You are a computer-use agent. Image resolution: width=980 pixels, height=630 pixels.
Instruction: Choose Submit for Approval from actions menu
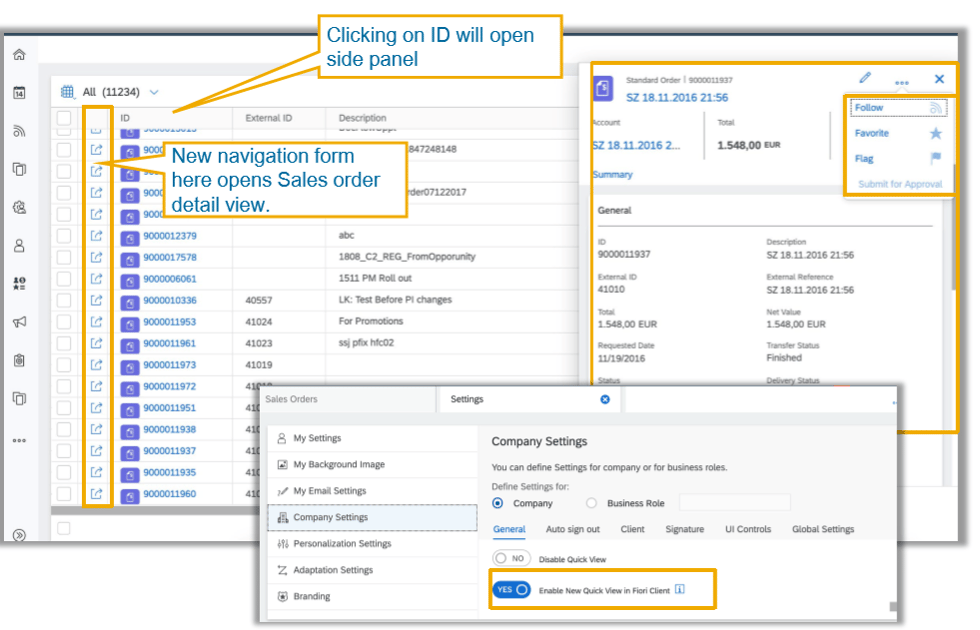(x=900, y=184)
